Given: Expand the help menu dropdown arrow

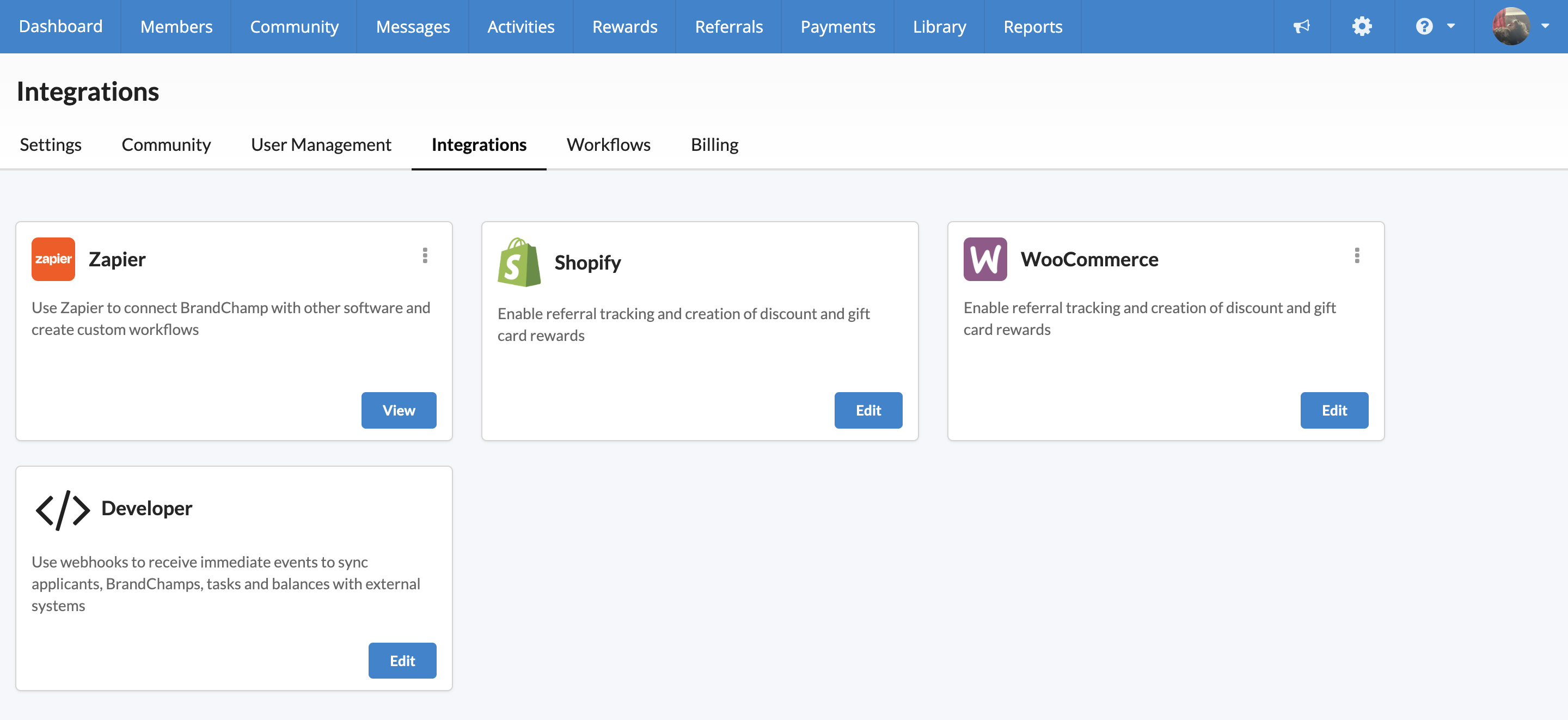Looking at the screenshot, I should click(1451, 26).
